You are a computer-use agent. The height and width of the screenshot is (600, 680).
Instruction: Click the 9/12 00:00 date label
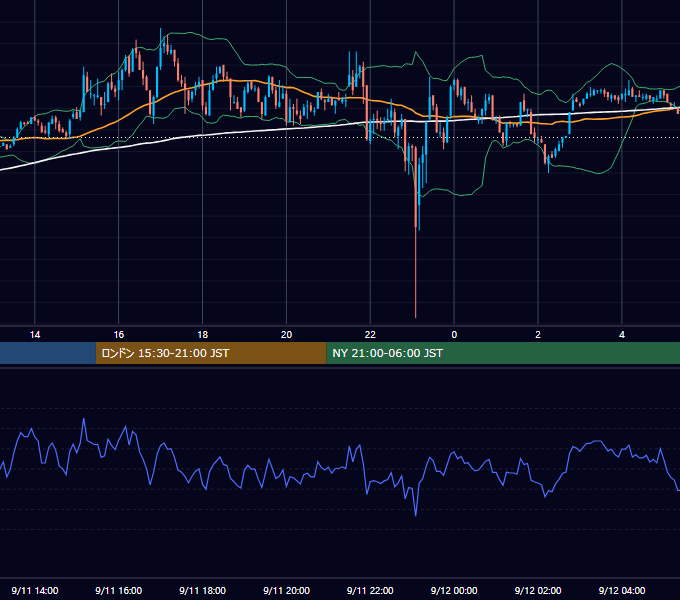454,590
